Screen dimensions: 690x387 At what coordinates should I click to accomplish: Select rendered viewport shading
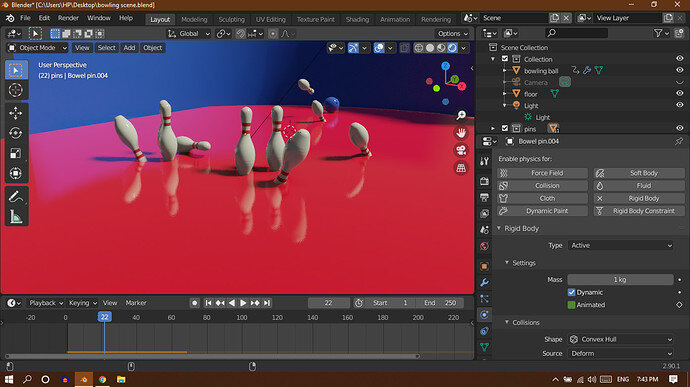[x=452, y=48]
